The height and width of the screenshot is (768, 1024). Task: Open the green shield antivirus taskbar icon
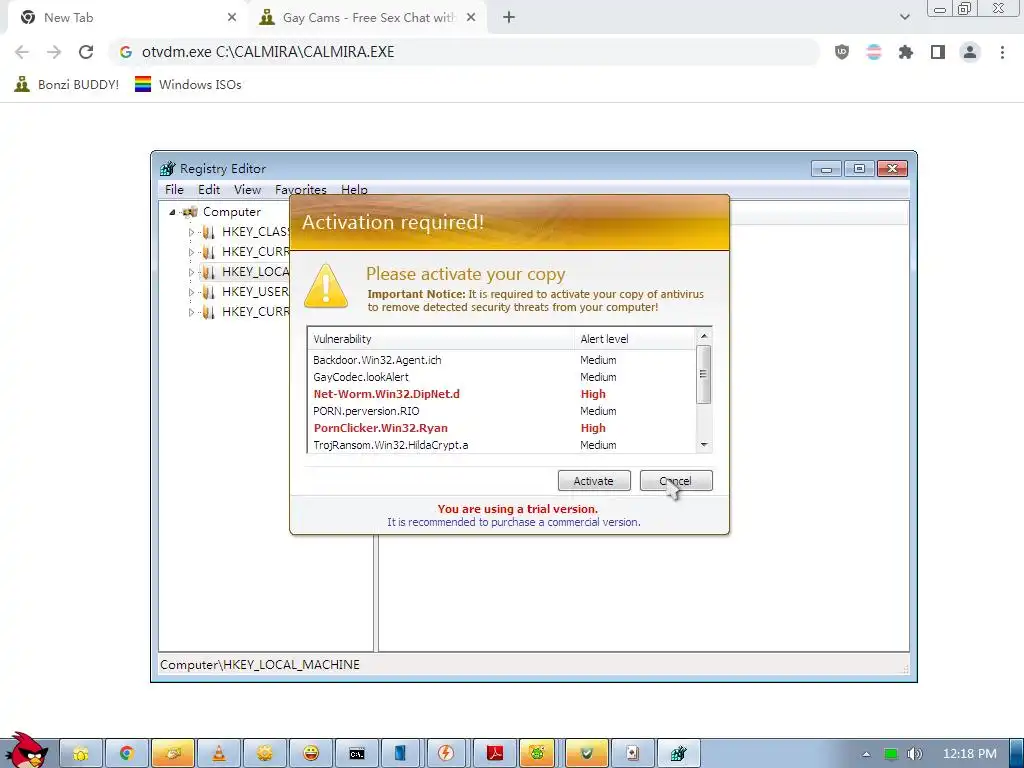pyautogui.click(x=586, y=754)
